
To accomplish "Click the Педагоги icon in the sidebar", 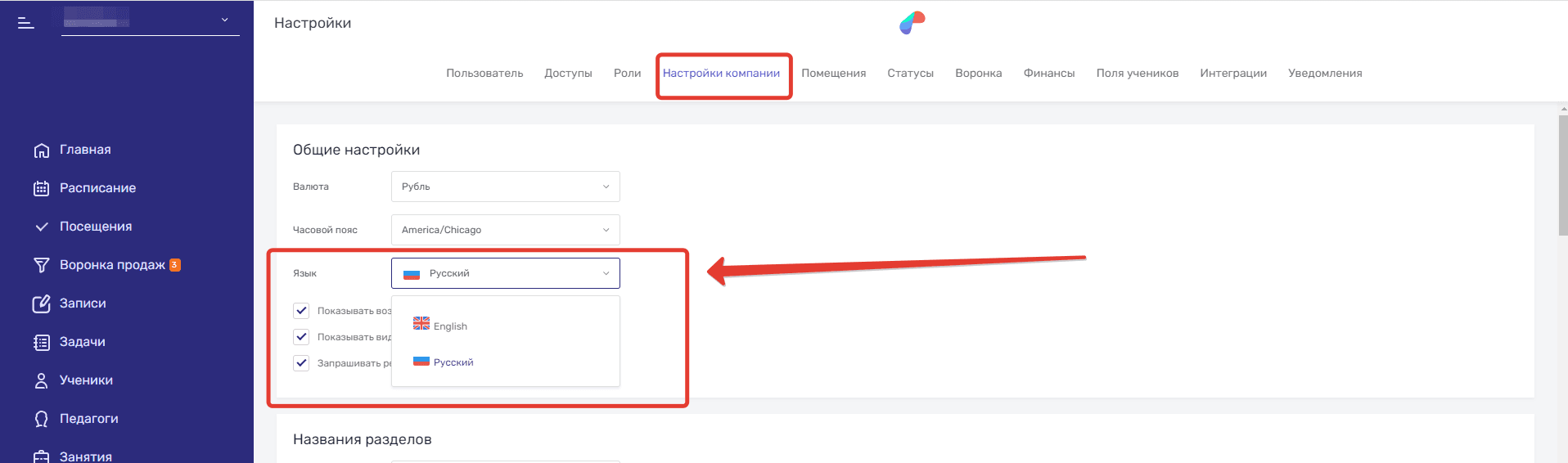I will coord(42,420).
